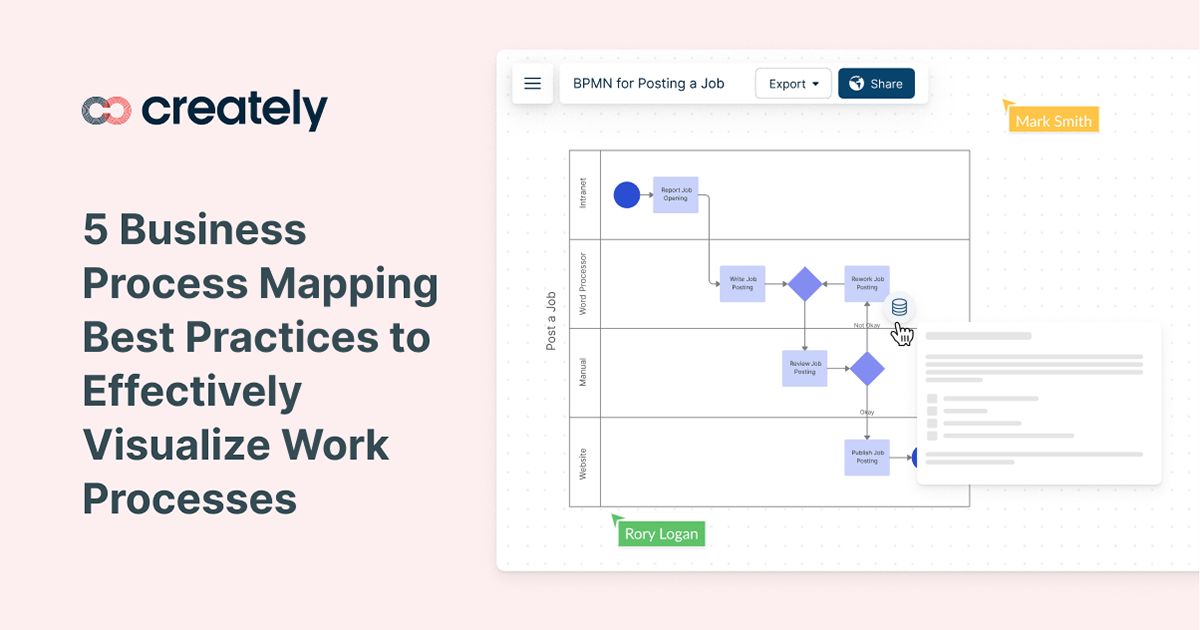This screenshot has width=1200, height=630.
Task: Select the diamond gateway after Write Job Posting
Action: pos(804,284)
